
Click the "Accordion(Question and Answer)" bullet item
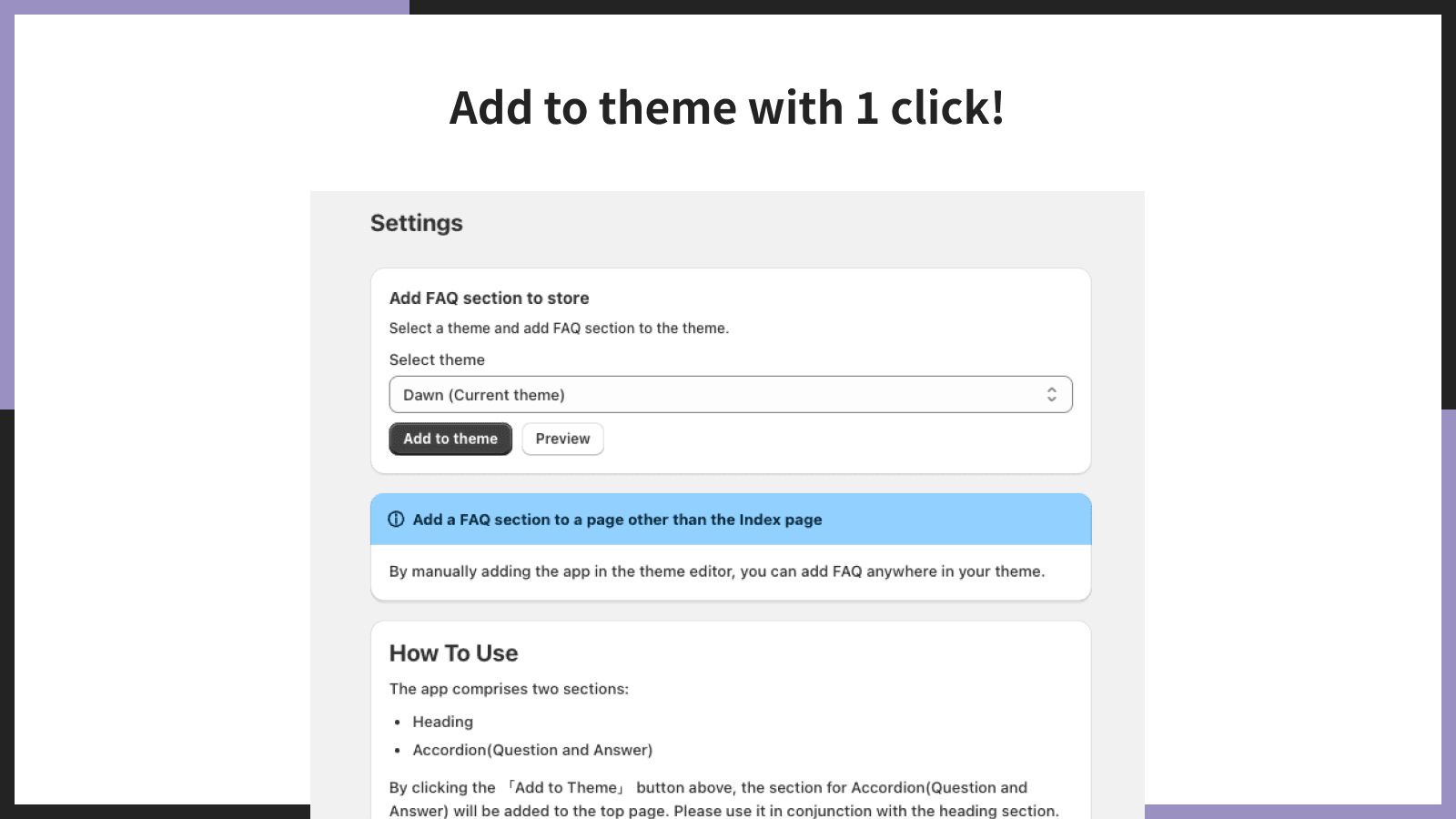point(532,750)
